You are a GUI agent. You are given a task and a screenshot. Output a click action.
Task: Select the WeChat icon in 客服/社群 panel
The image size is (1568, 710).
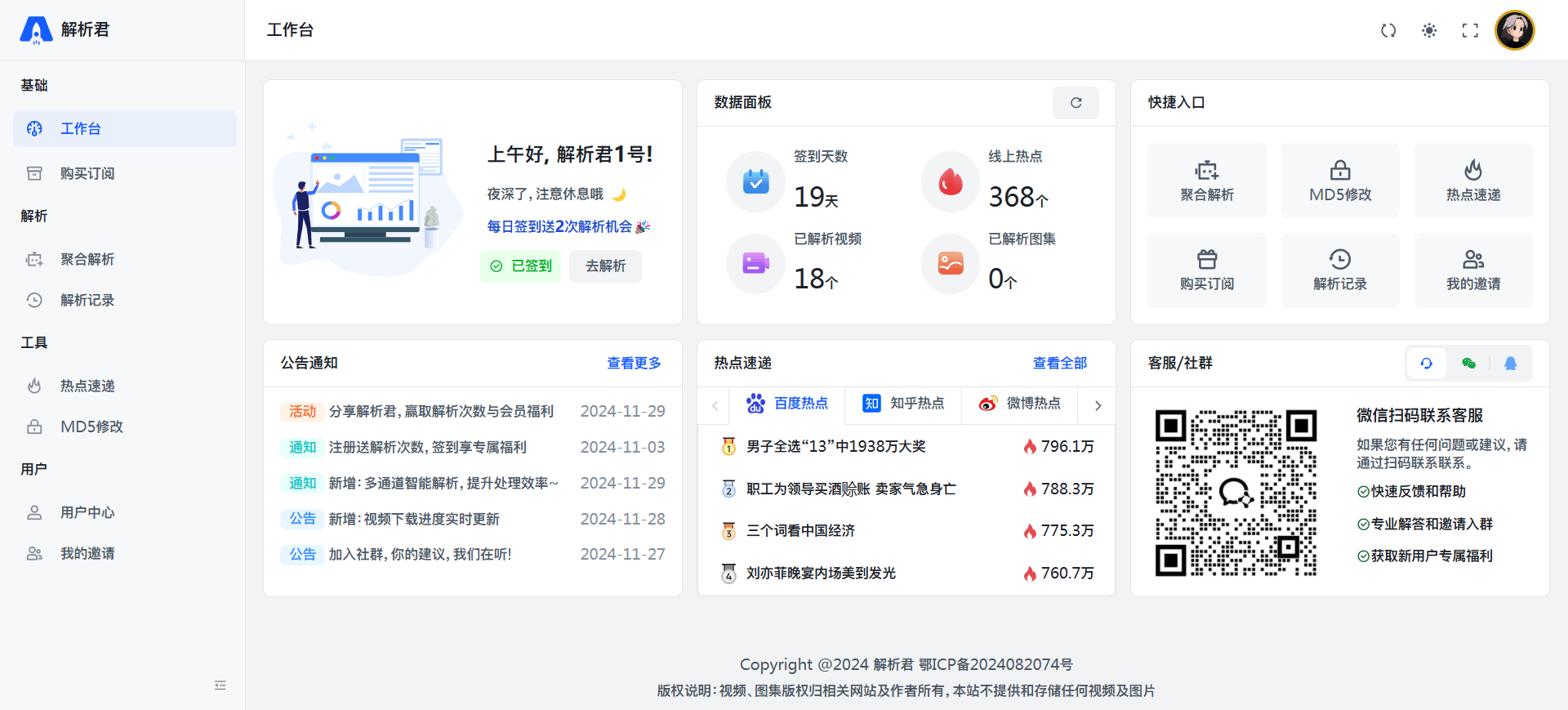[x=1468, y=364]
